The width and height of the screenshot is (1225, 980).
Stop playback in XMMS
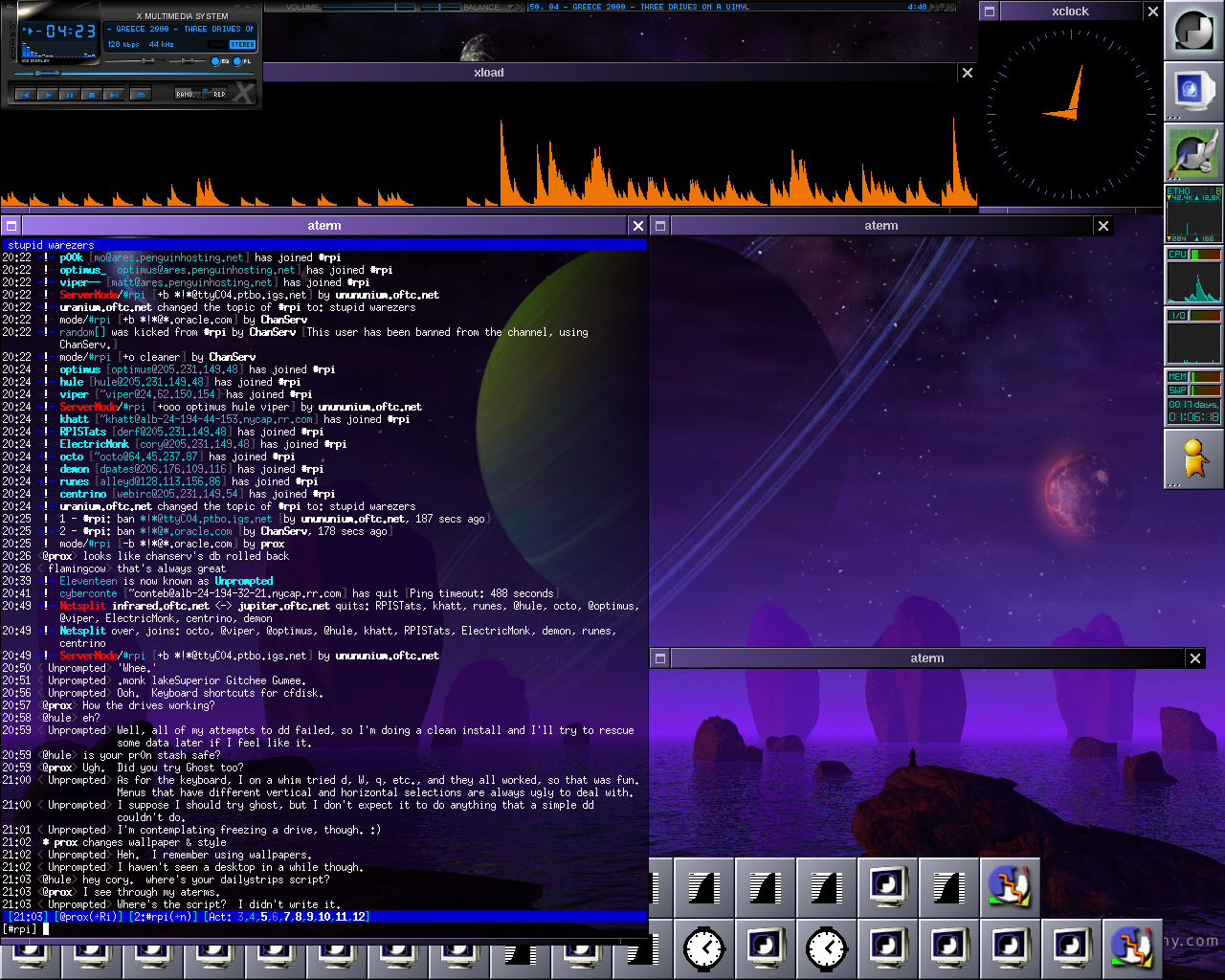[x=92, y=95]
